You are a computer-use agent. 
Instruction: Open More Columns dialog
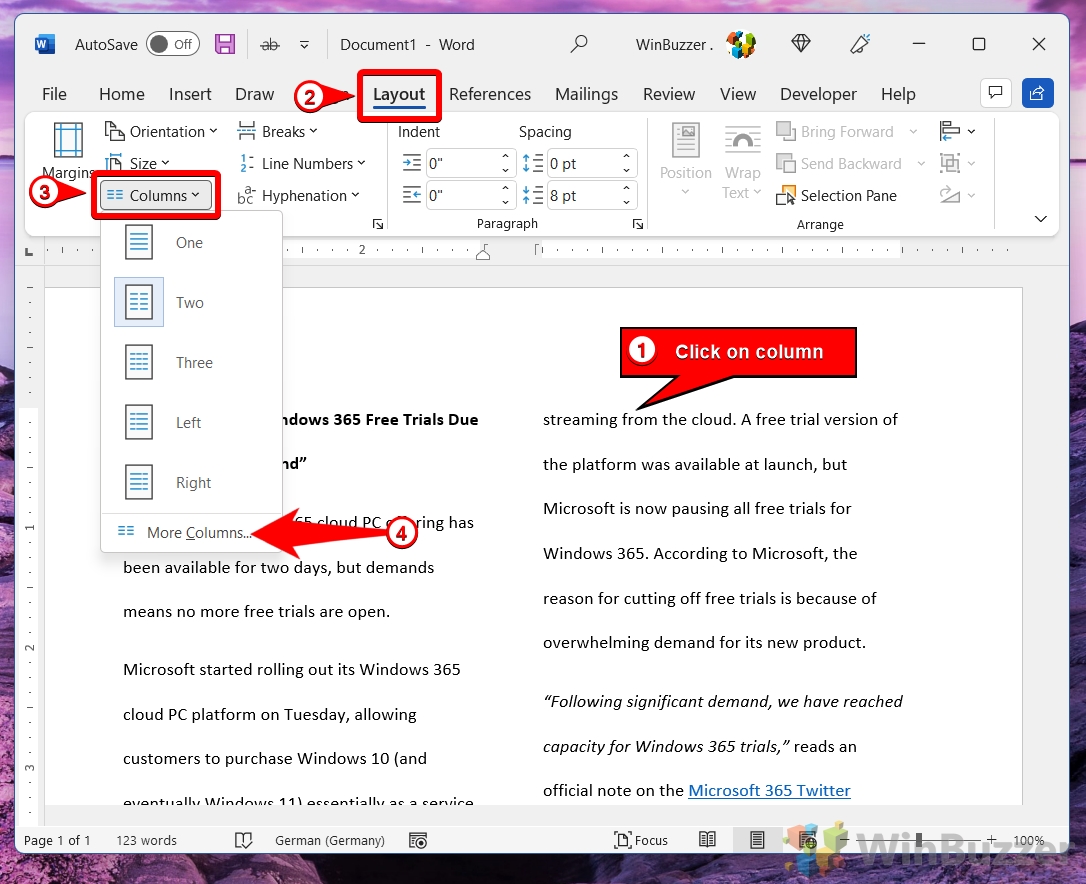(x=191, y=532)
